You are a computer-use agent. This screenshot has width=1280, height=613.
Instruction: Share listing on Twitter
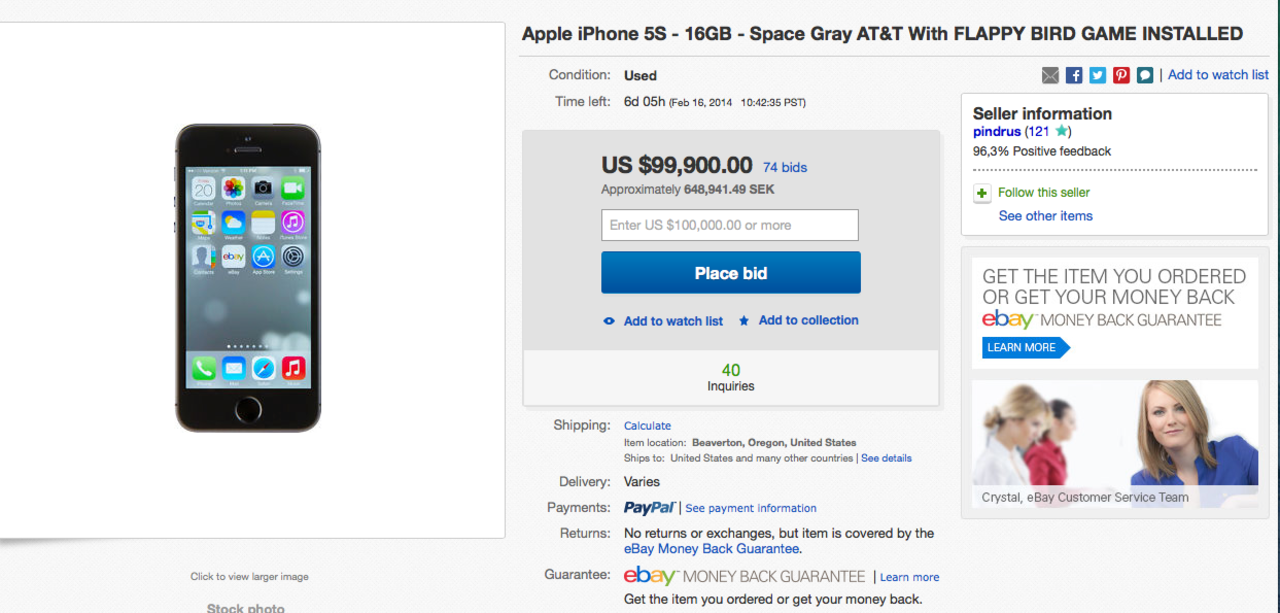(x=1098, y=75)
